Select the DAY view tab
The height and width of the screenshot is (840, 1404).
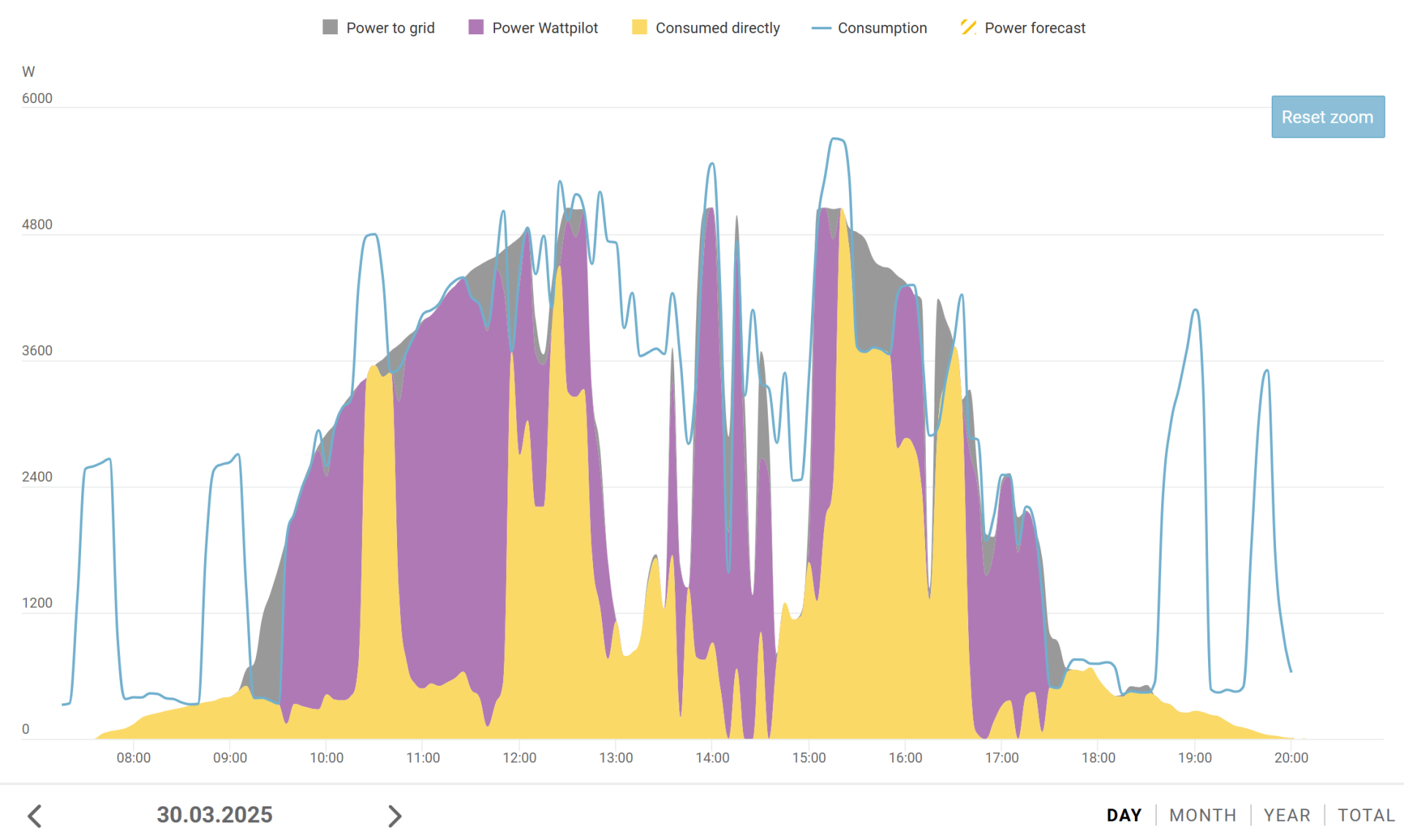pos(1124,815)
